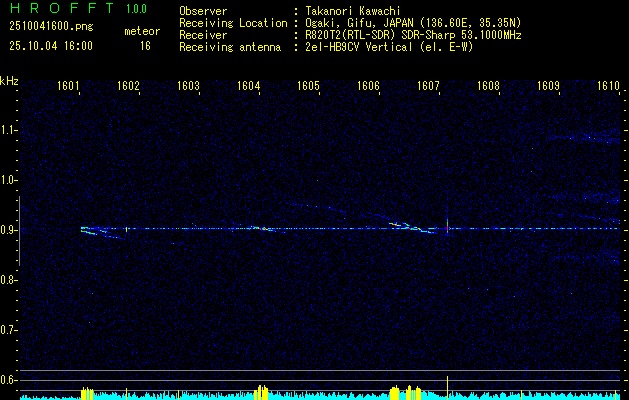Click the 2el-HB9CV antenna description
This screenshot has width=629, height=400.
(389, 47)
